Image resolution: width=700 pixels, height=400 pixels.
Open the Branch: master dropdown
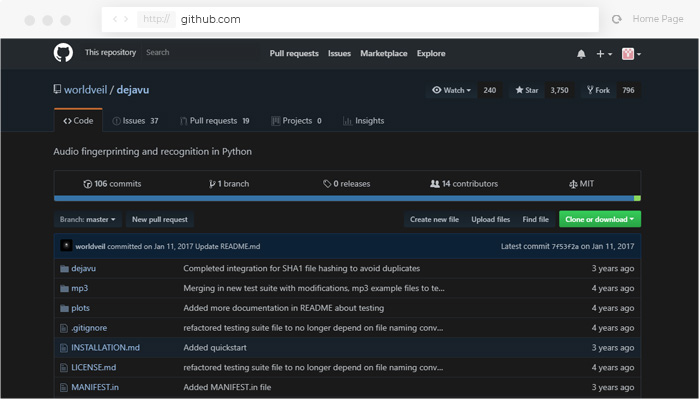point(88,220)
